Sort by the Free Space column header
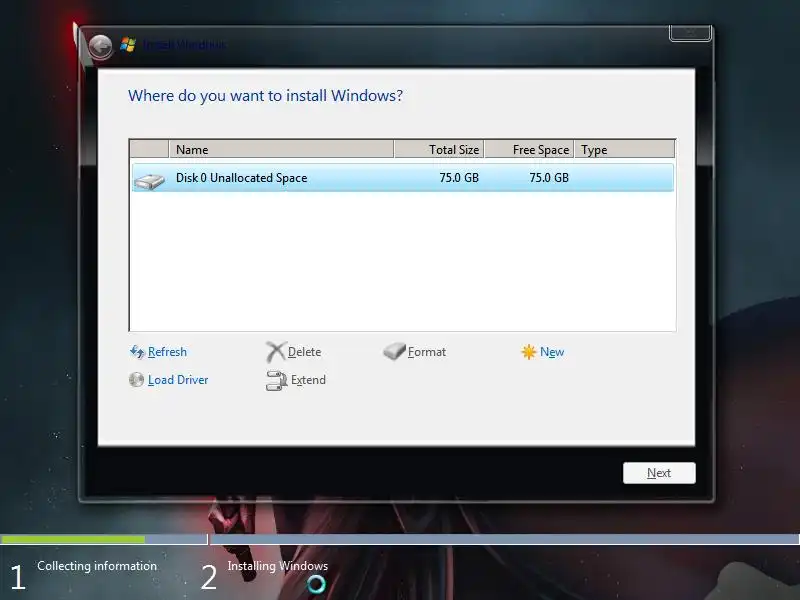 coord(529,149)
